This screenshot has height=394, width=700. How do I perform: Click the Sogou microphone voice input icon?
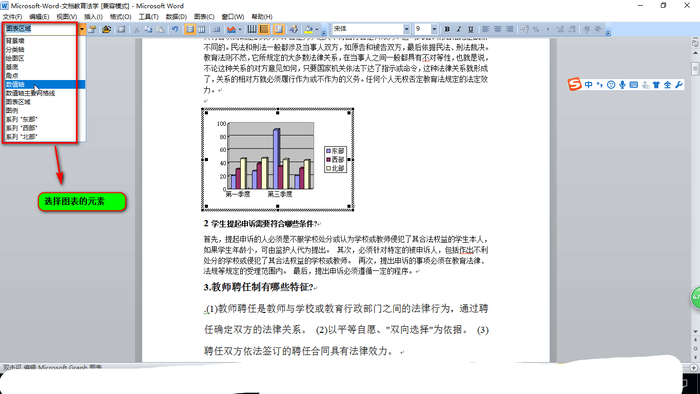tap(622, 84)
